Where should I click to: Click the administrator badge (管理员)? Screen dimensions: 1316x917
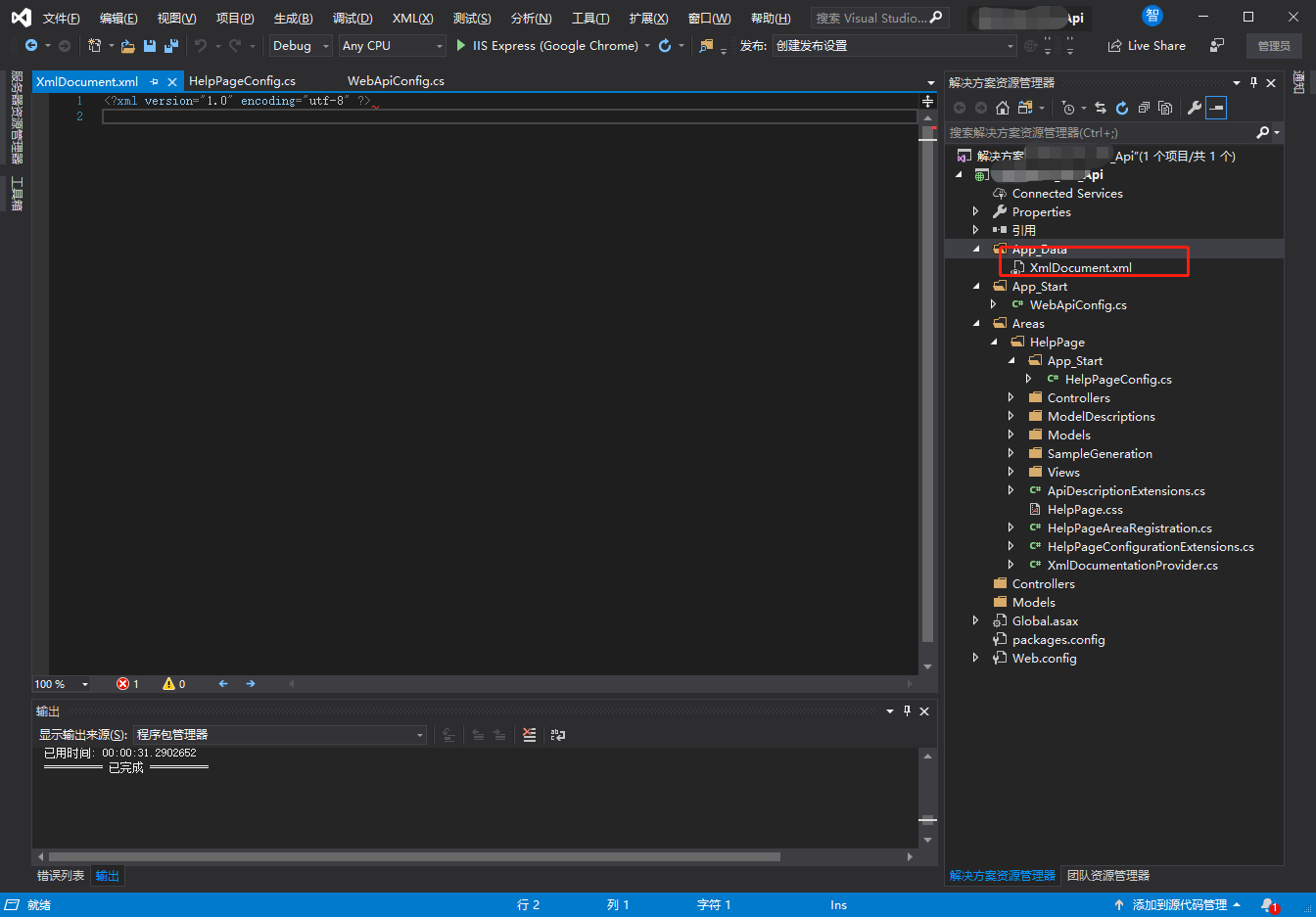[1274, 46]
